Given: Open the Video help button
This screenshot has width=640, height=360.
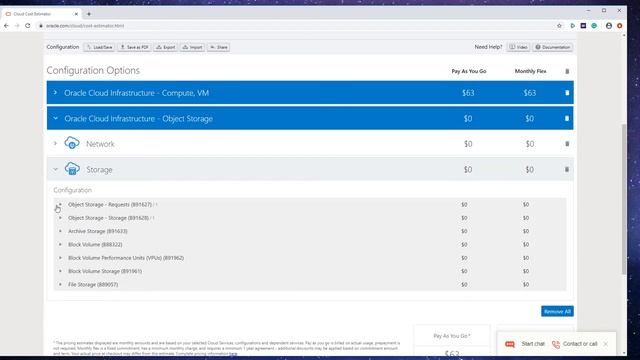Looking at the screenshot, I should [518, 47].
